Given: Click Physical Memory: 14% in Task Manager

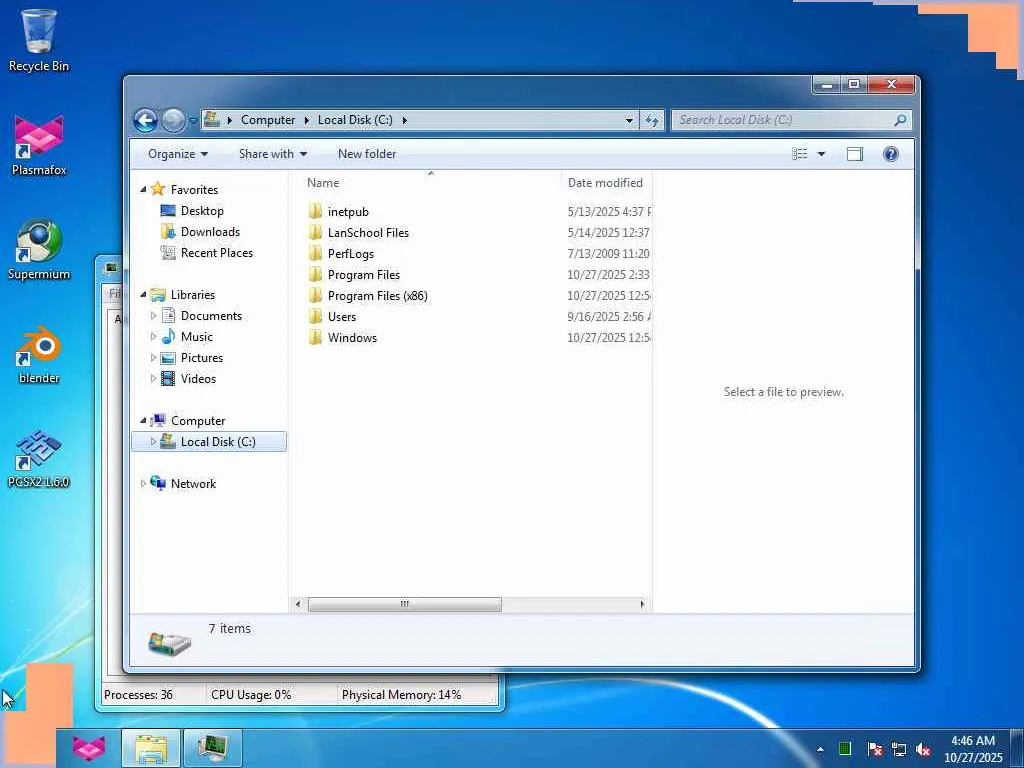Looking at the screenshot, I should 401,695.
